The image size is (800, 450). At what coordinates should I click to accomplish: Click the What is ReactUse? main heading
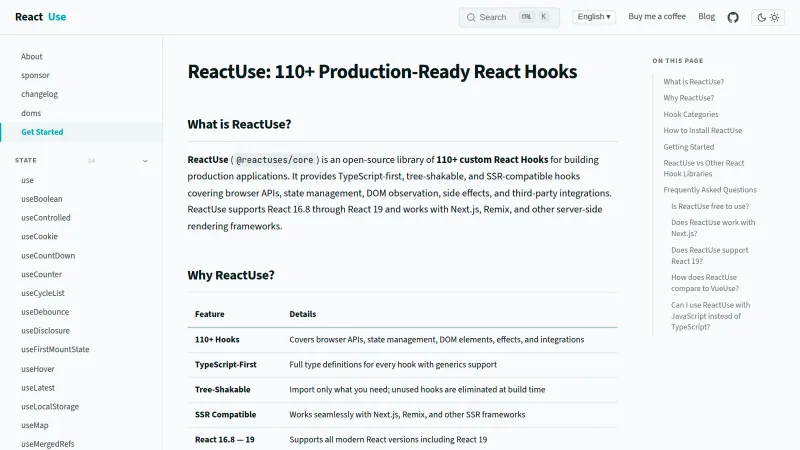click(x=239, y=124)
